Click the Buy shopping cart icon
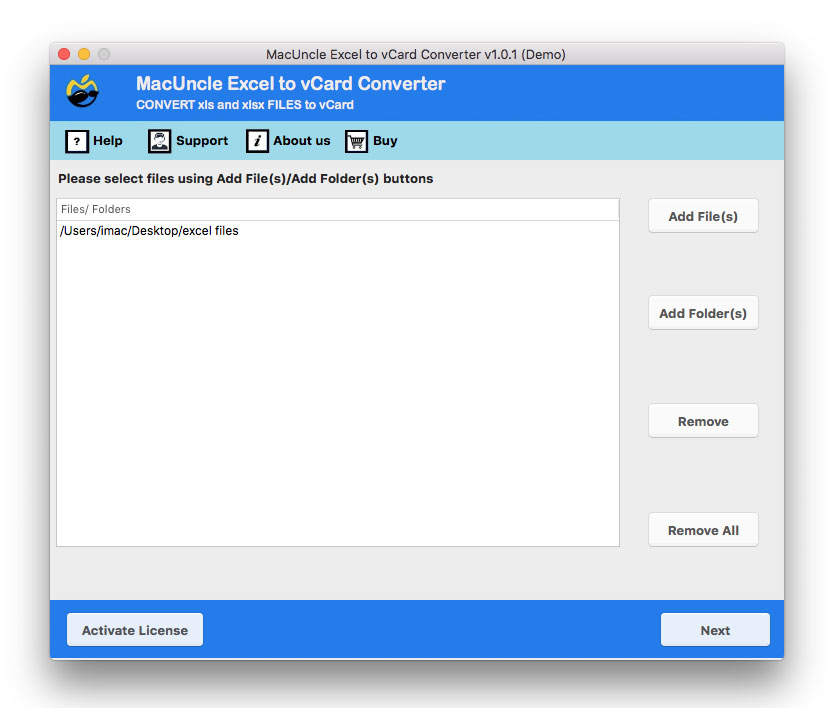This screenshot has height=708, width=830. [355, 141]
